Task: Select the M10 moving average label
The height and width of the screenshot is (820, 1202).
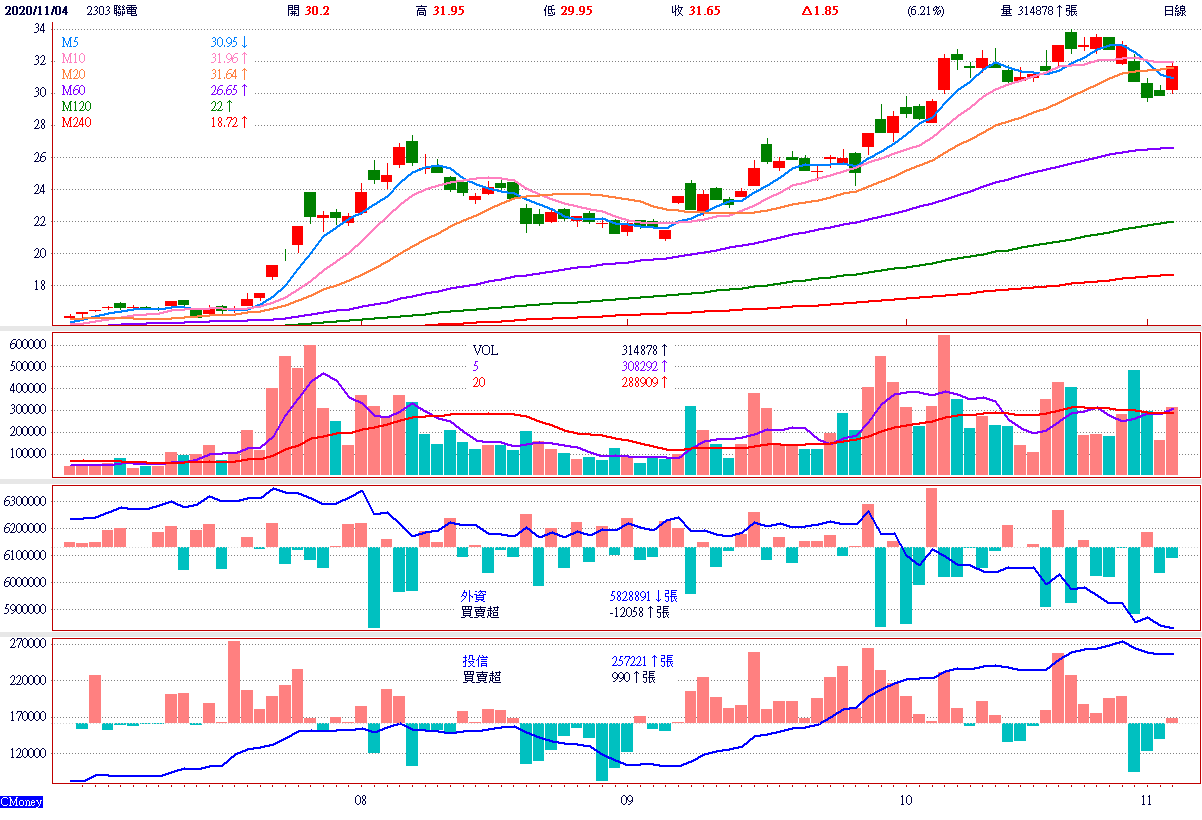Action: coord(72,59)
